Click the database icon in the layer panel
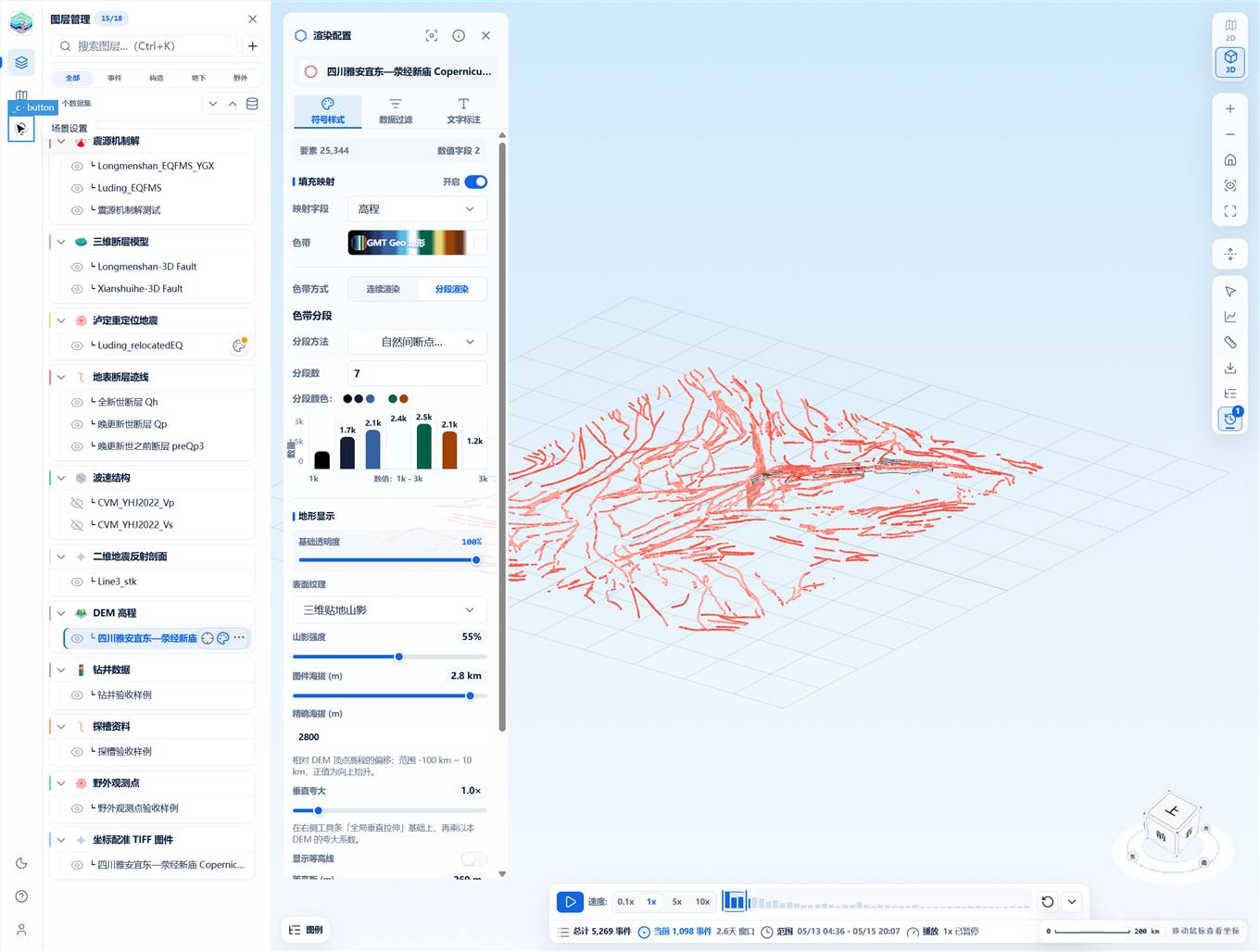 [252, 104]
